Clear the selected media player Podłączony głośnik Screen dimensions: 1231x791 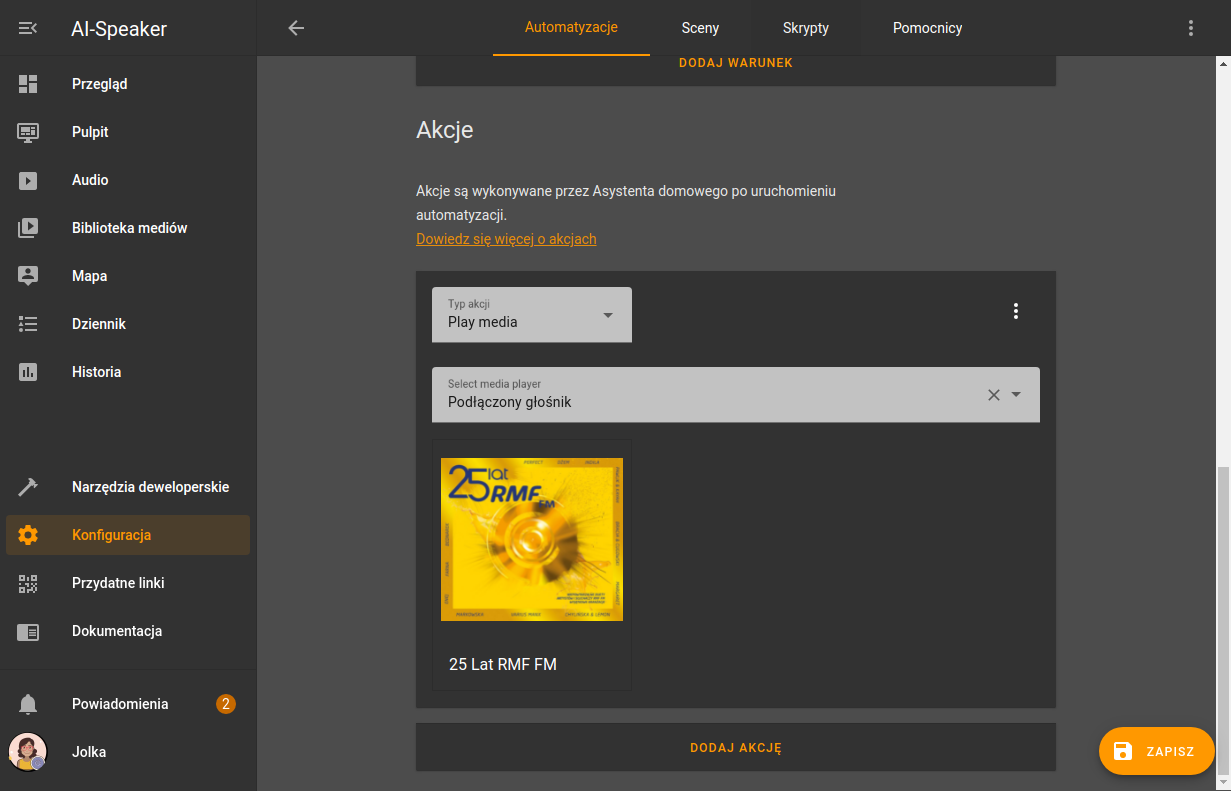[993, 395]
